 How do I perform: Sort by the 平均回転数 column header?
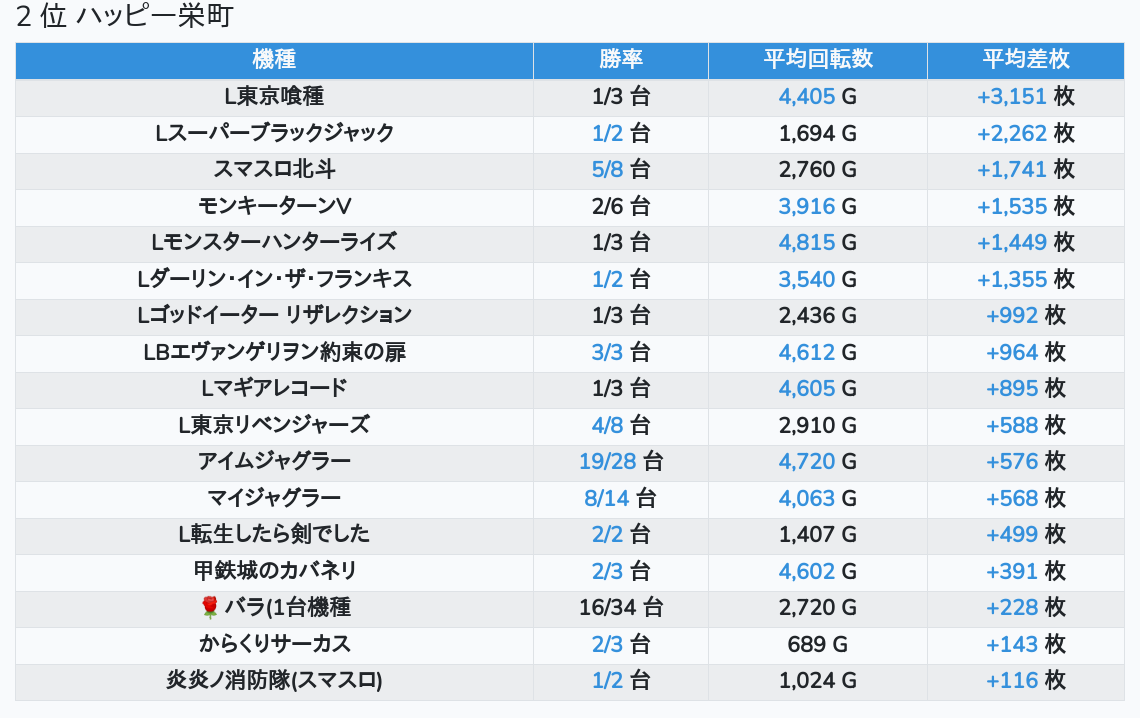point(818,60)
